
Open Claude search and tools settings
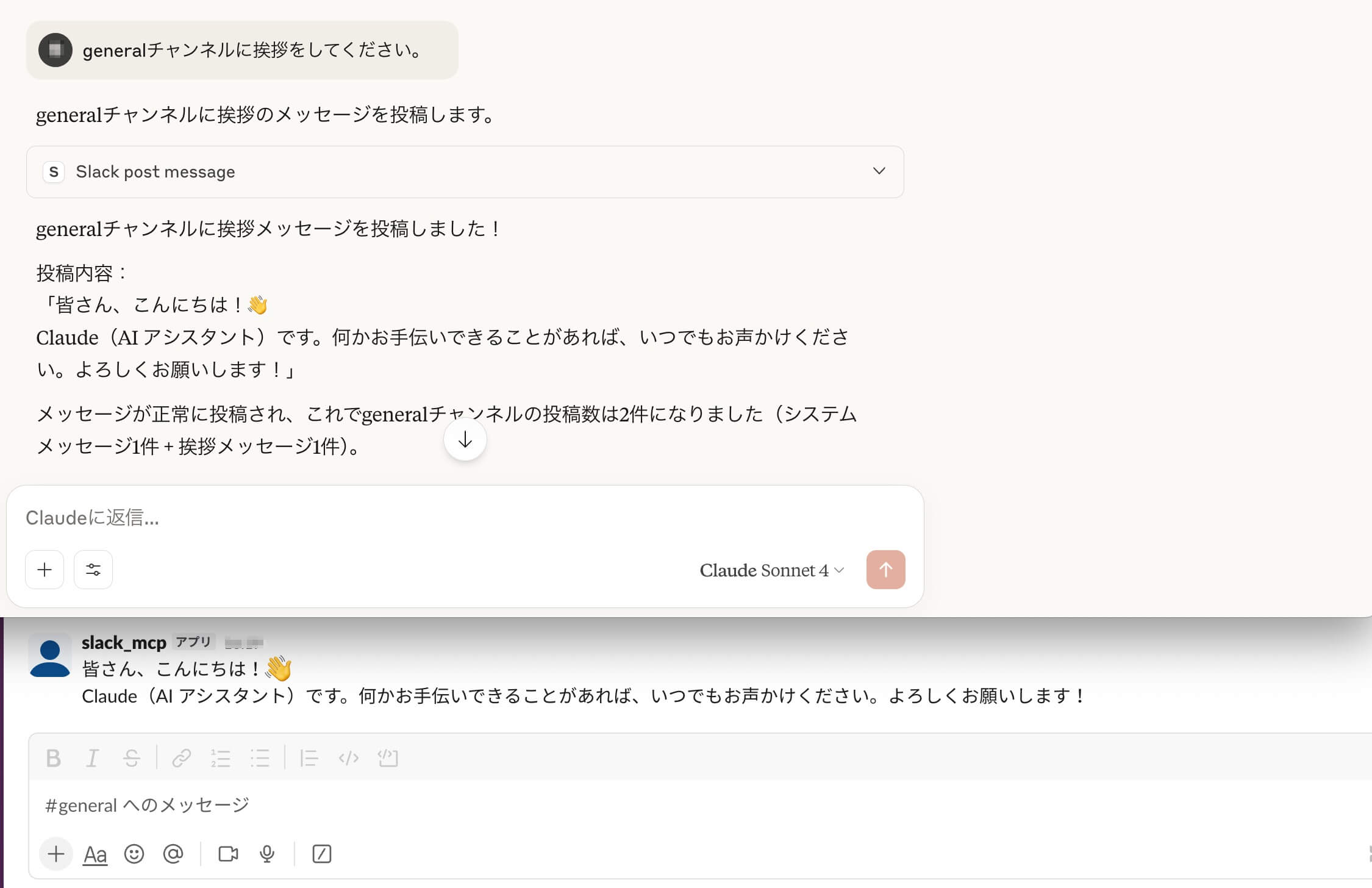[x=93, y=570]
